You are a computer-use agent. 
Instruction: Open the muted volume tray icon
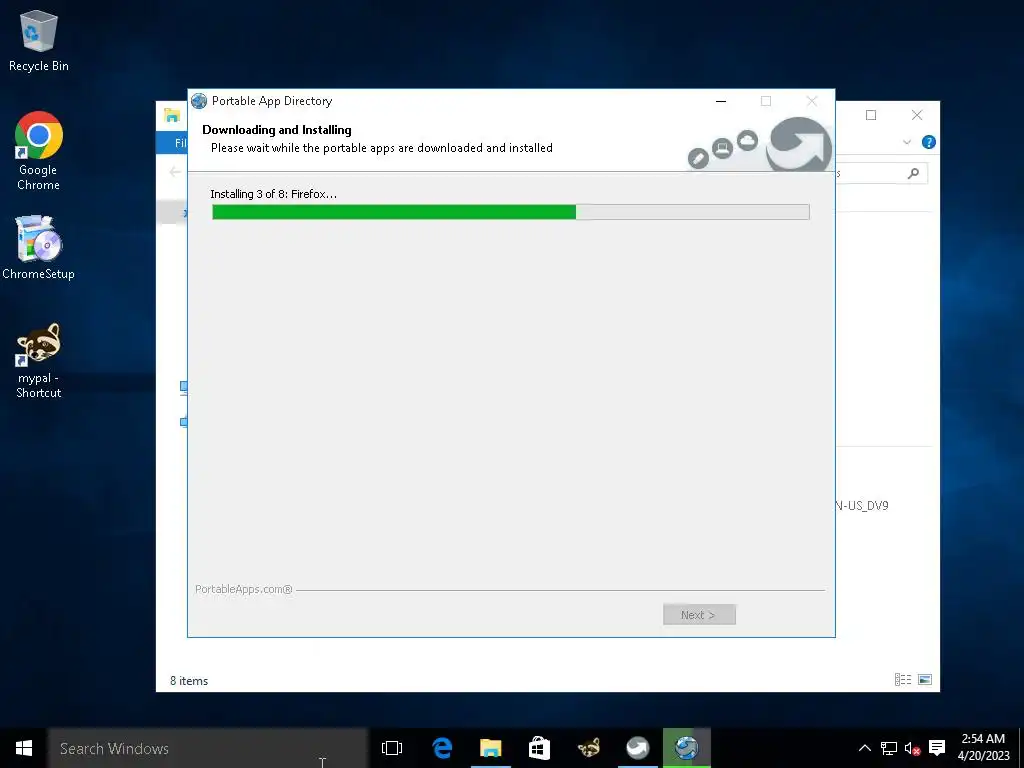point(912,748)
